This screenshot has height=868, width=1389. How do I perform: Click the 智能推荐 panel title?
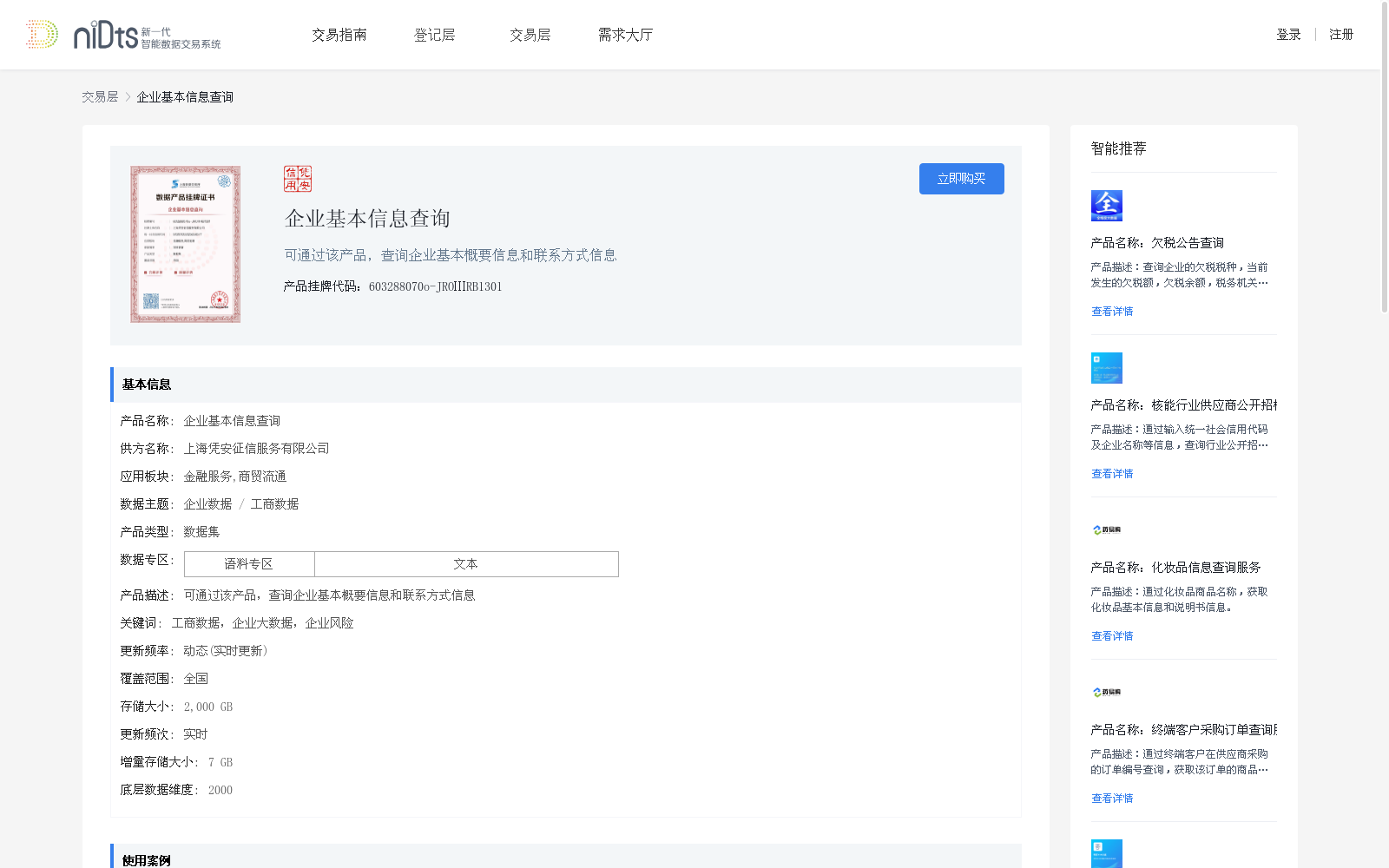(1119, 148)
